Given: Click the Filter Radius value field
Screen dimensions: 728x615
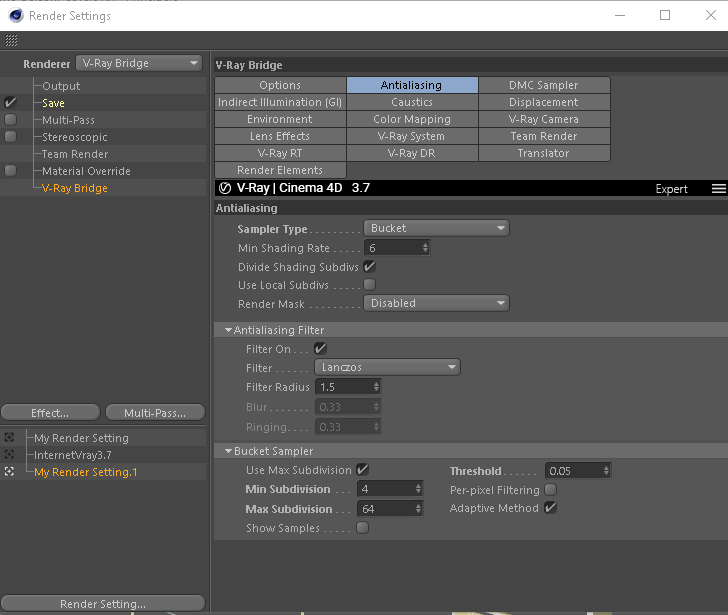Looking at the screenshot, I should [x=344, y=387].
